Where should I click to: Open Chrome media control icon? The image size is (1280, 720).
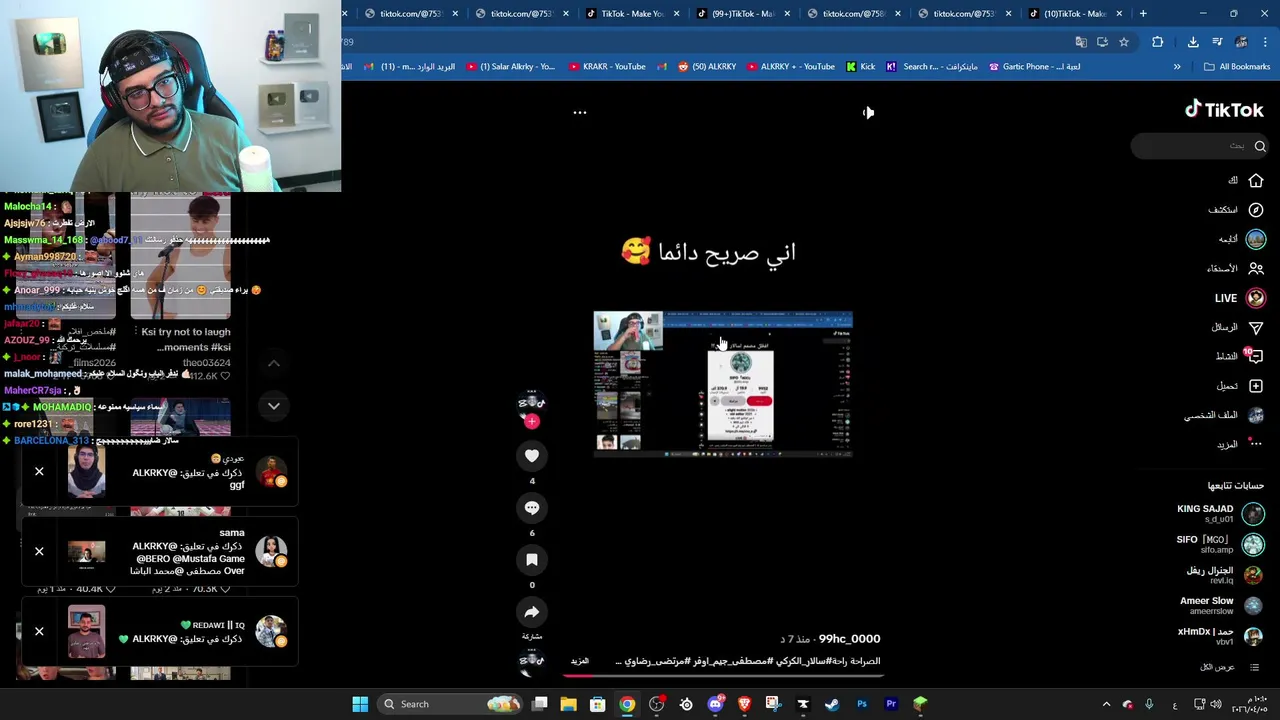(1217, 42)
